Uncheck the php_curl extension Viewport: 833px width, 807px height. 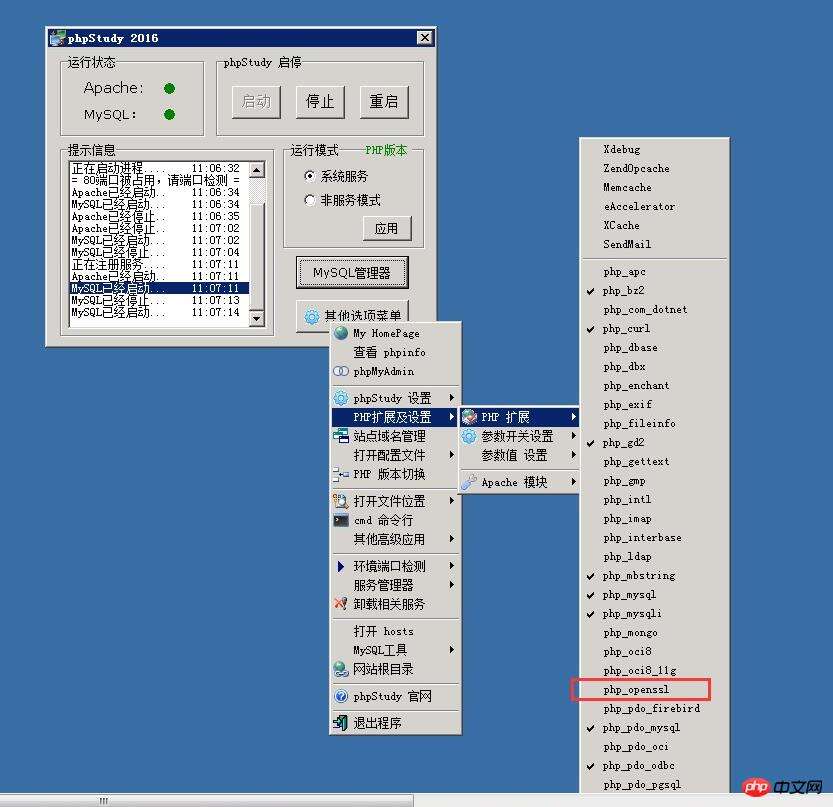click(626, 329)
